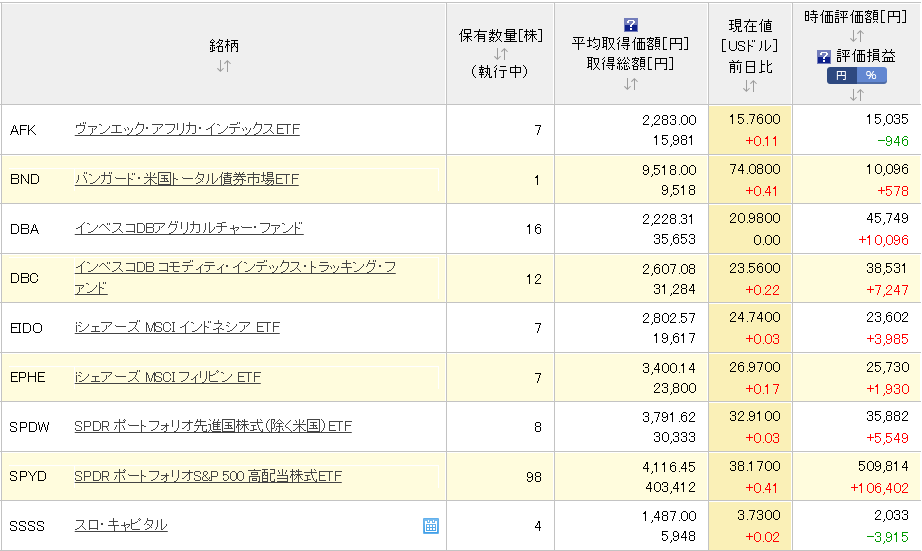Viewport: 922px width, 551px height.
Task: Open iシェアーズ MSCI インドネシア ETF link
Action: [177, 327]
